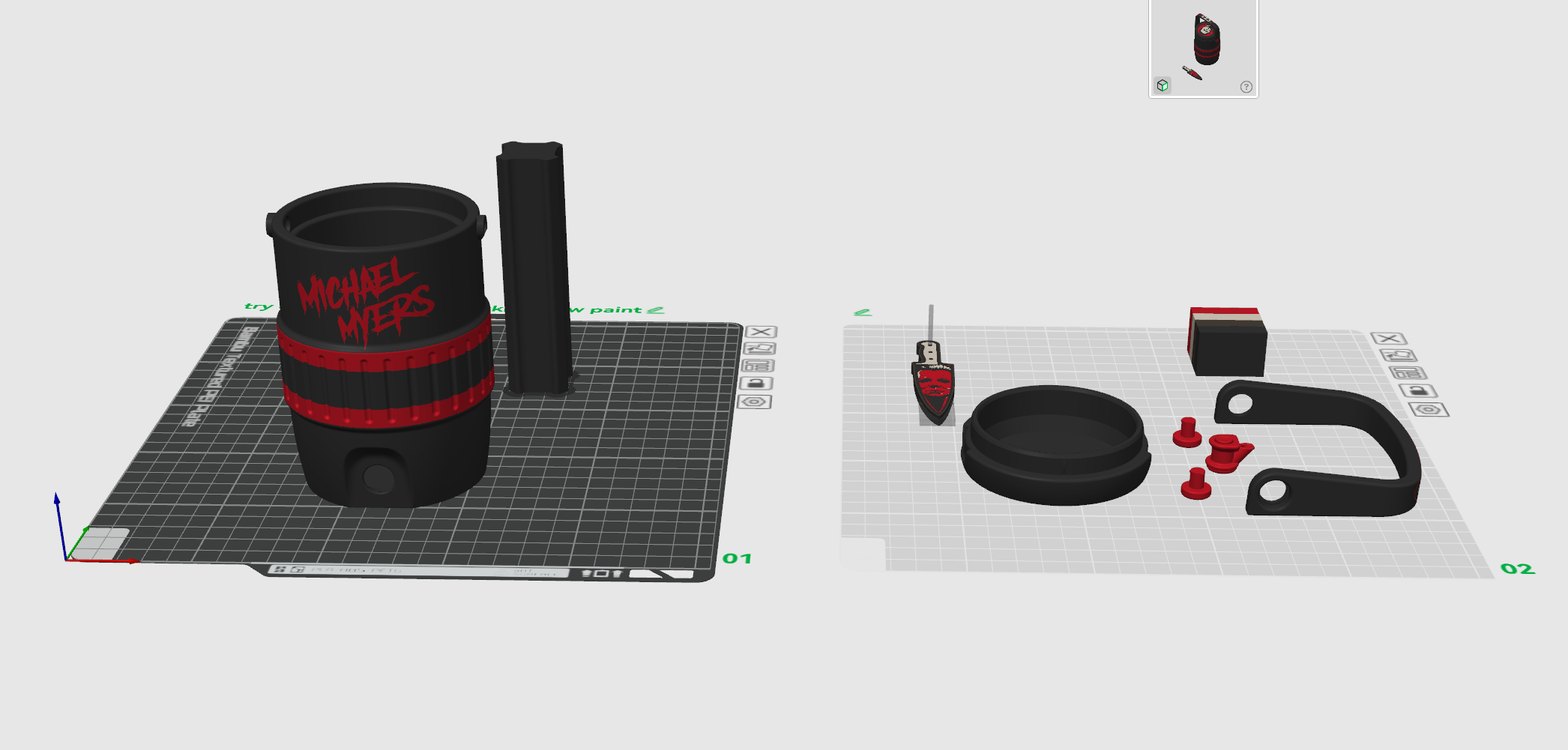1568x750 pixels.
Task: Auto-orient objects on plate 01
Action: (x=760, y=348)
